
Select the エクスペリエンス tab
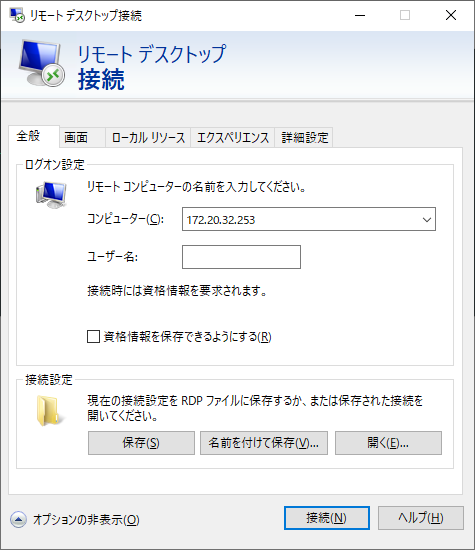pos(233,137)
